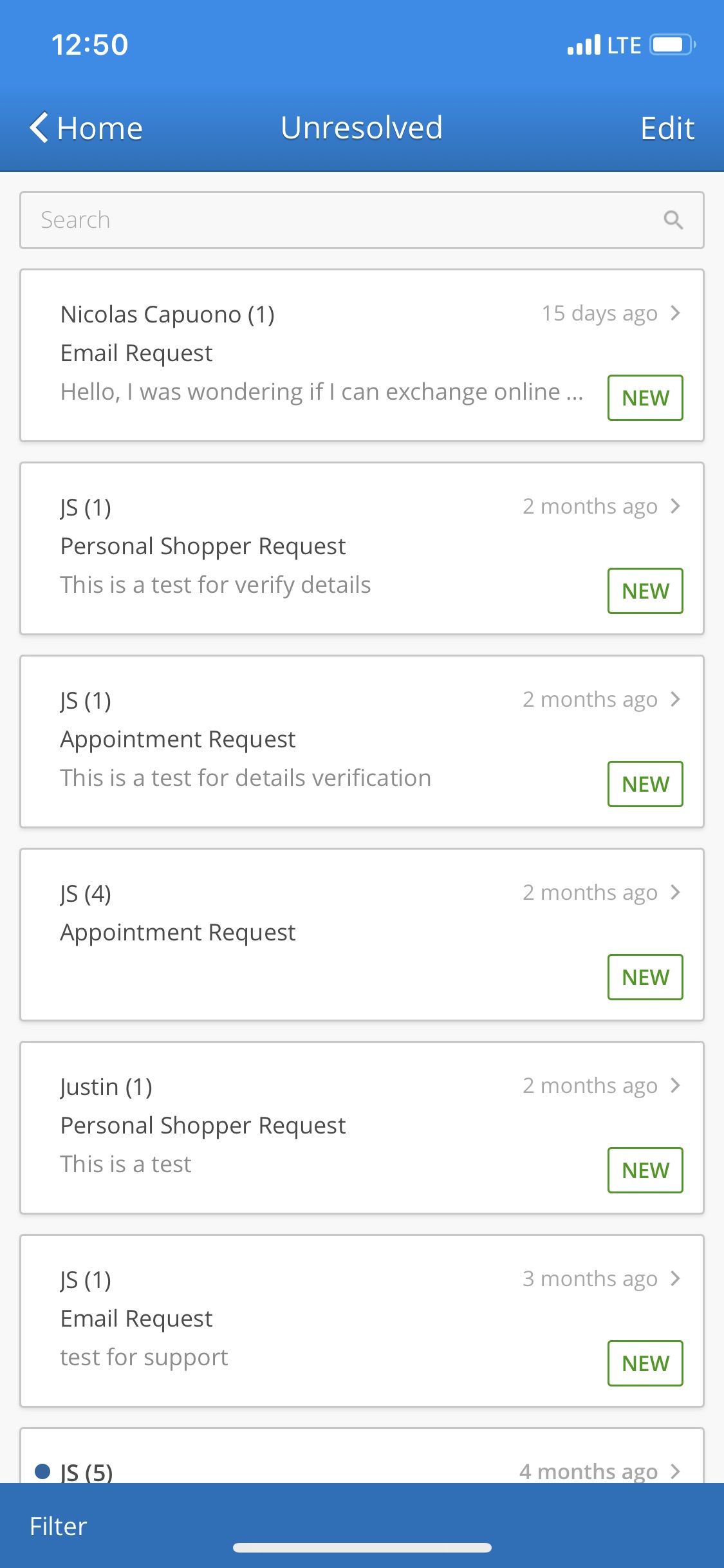Open chevron on the 4 months ago JS (5) item
Screen dimensions: 724x1568
675,1471
